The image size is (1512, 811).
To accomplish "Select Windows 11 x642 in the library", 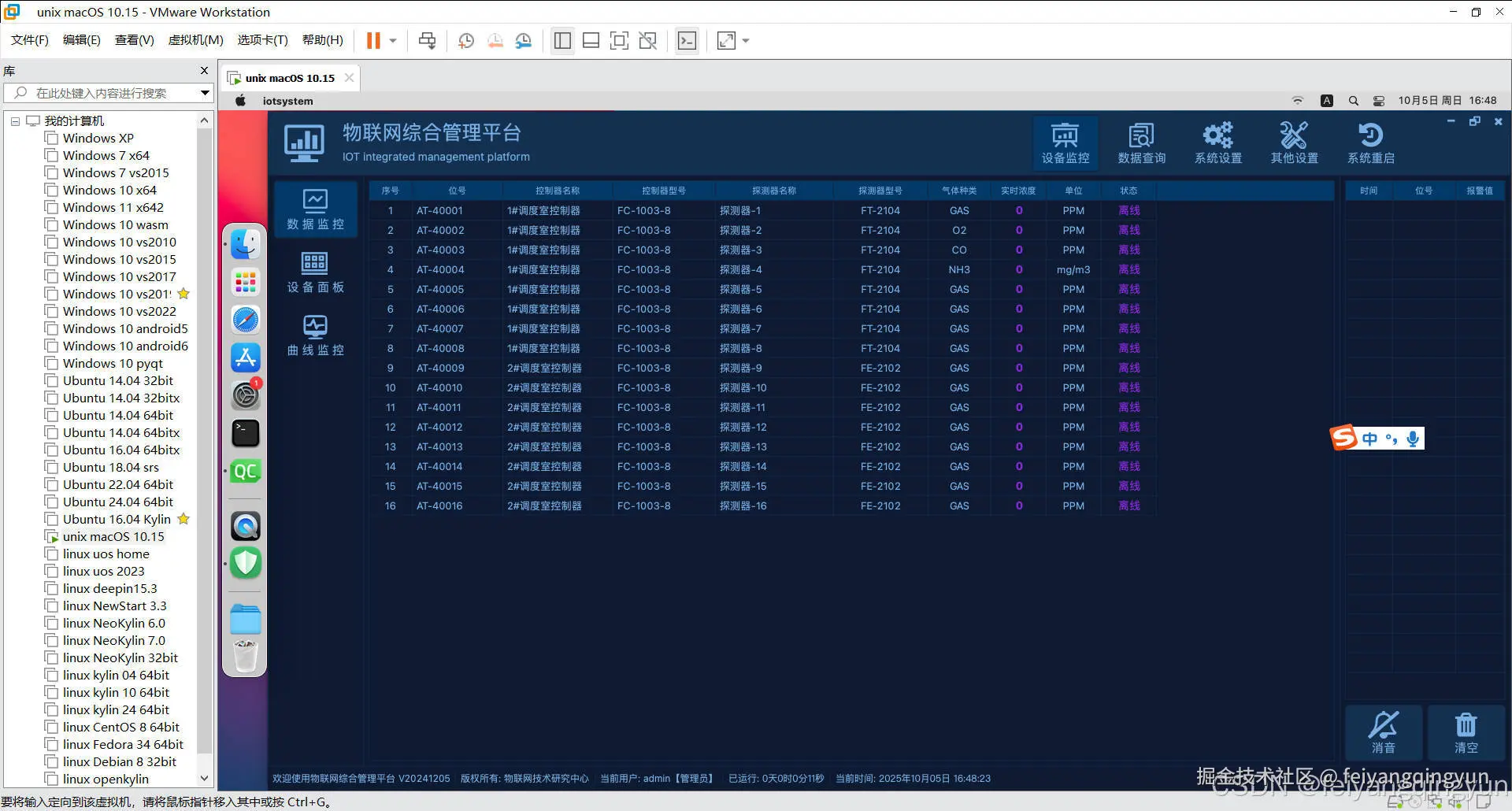I will (x=113, y=207).
